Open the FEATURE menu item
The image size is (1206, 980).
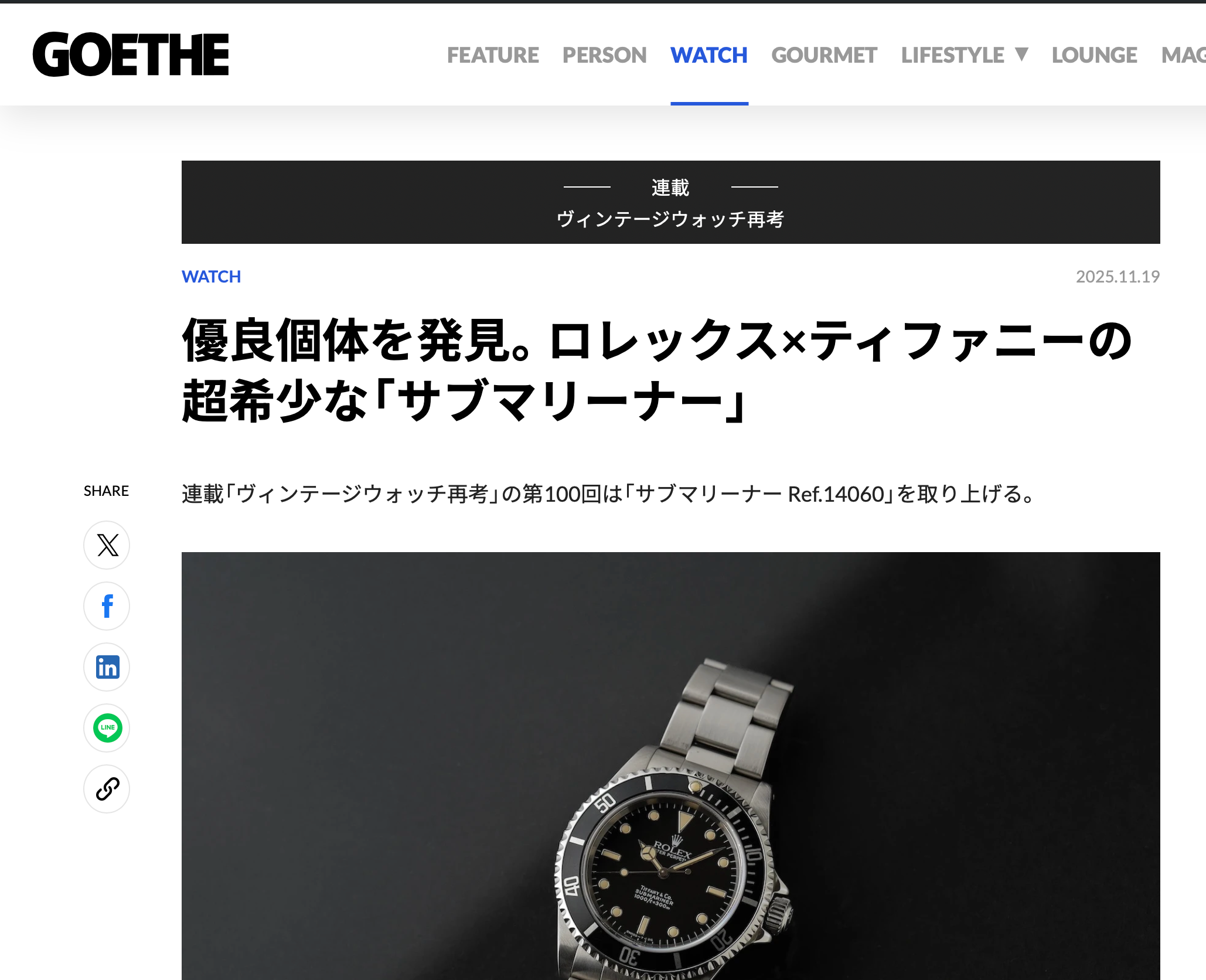[493, 55]
